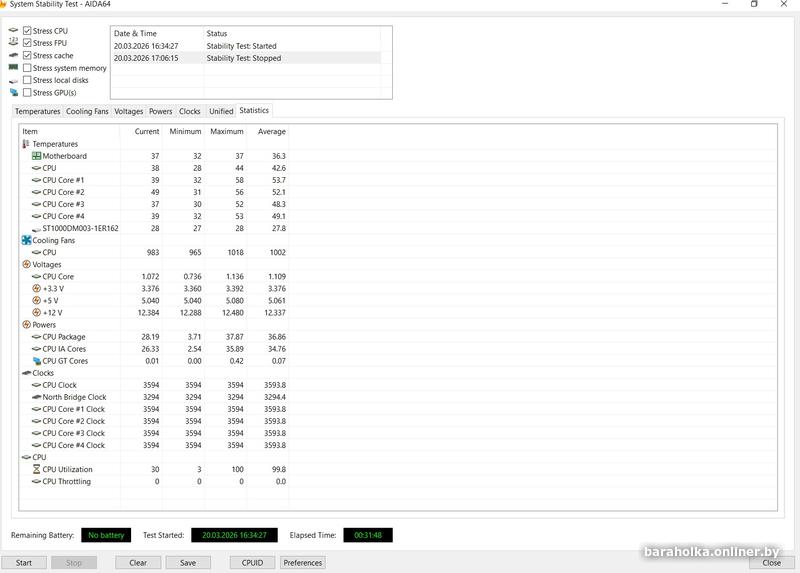Click the CPU GT Cores icon
The height and width of the screenshot is (573, 800).
36,361
